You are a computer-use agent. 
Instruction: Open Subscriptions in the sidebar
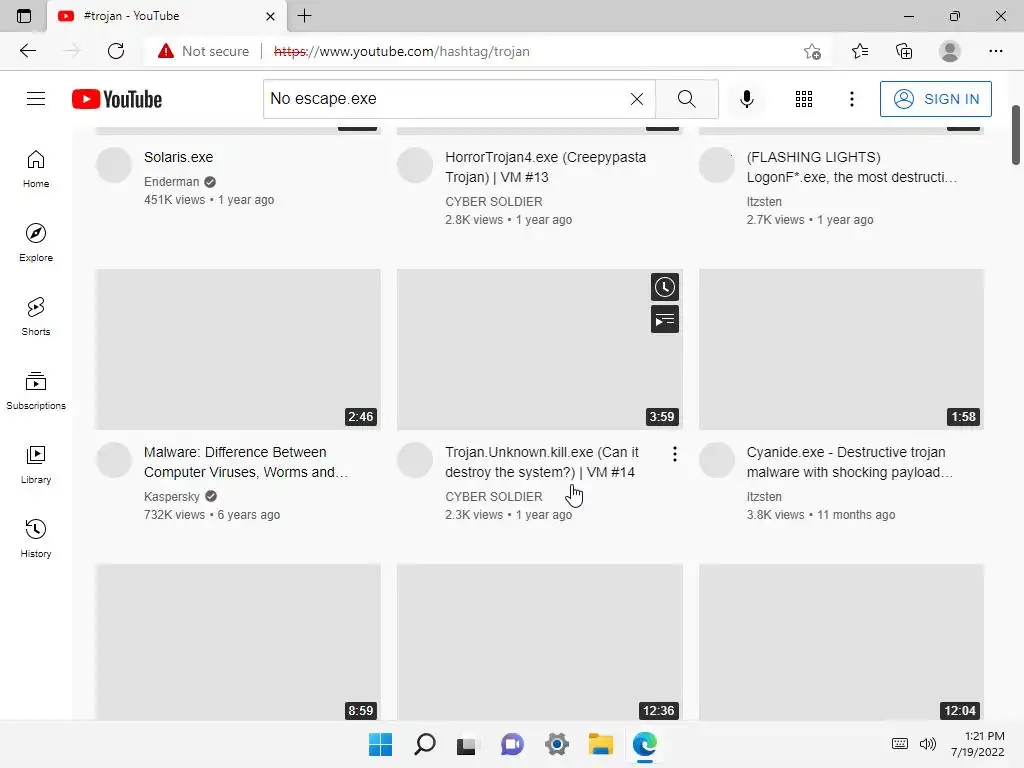[36, 391]
